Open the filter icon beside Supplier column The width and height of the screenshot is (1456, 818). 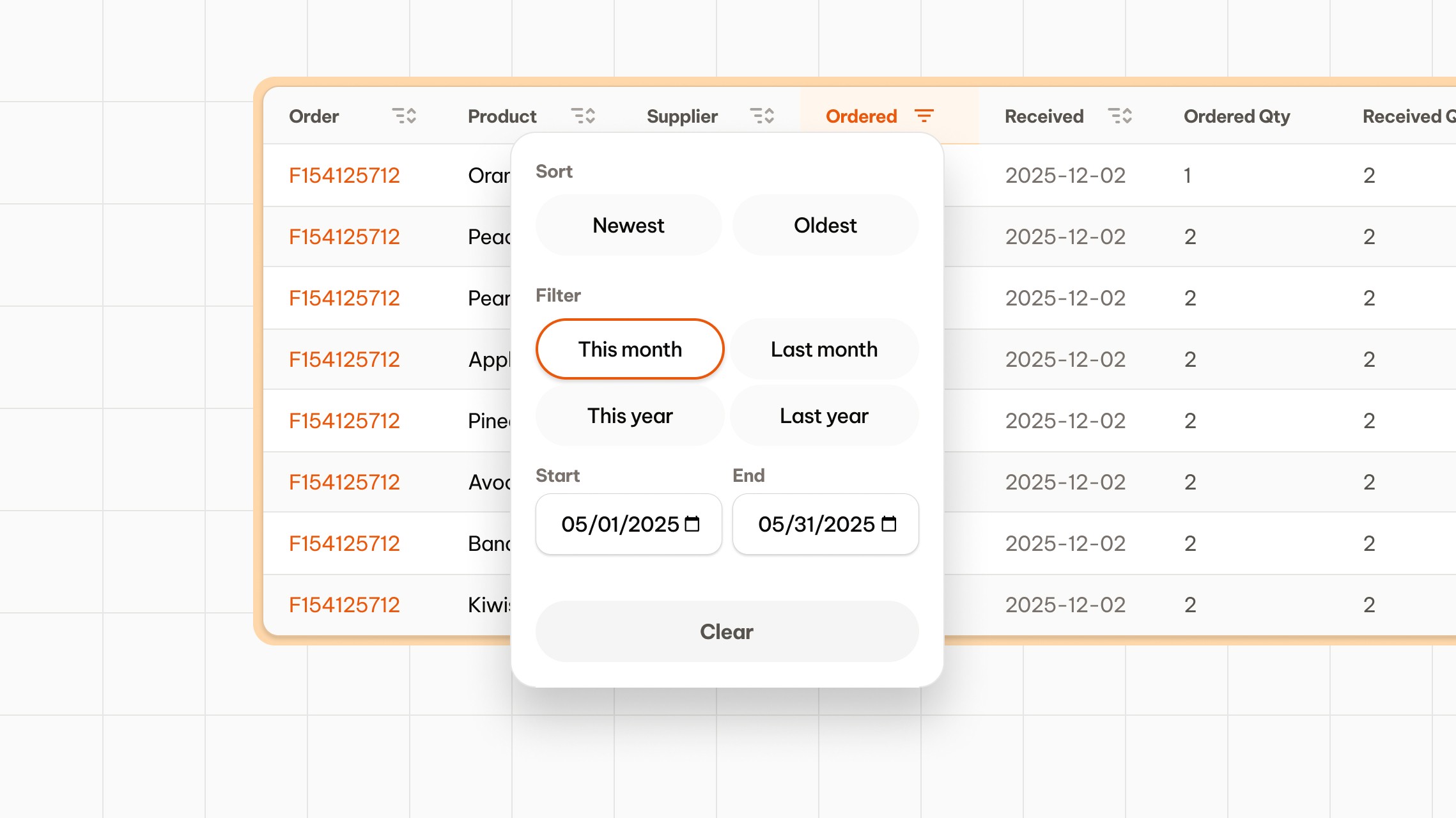pos(762,116)
